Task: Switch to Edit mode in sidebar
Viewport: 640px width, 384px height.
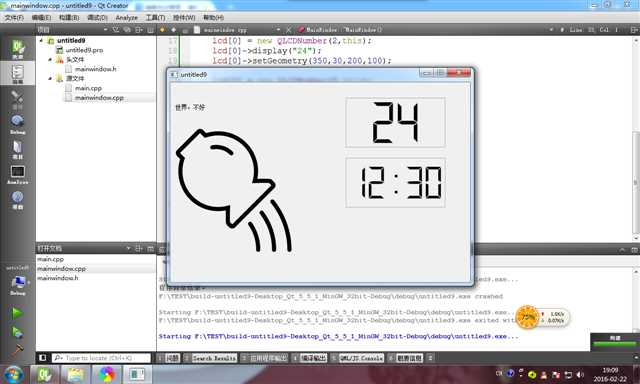Action: coord(18,73)
